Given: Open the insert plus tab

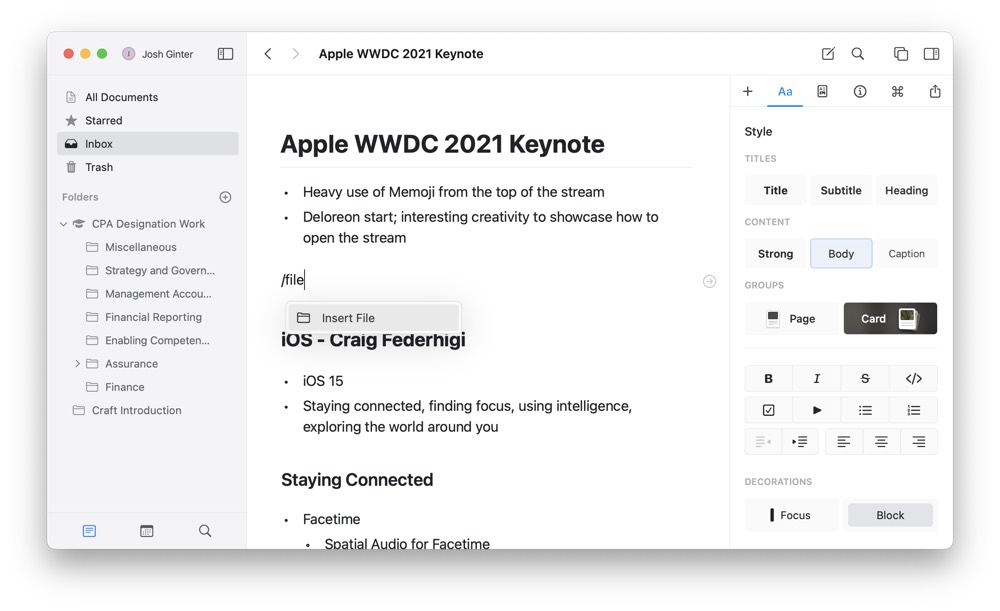Looking at the screenshot, I should pyautogui.click(x=747, y=92).
